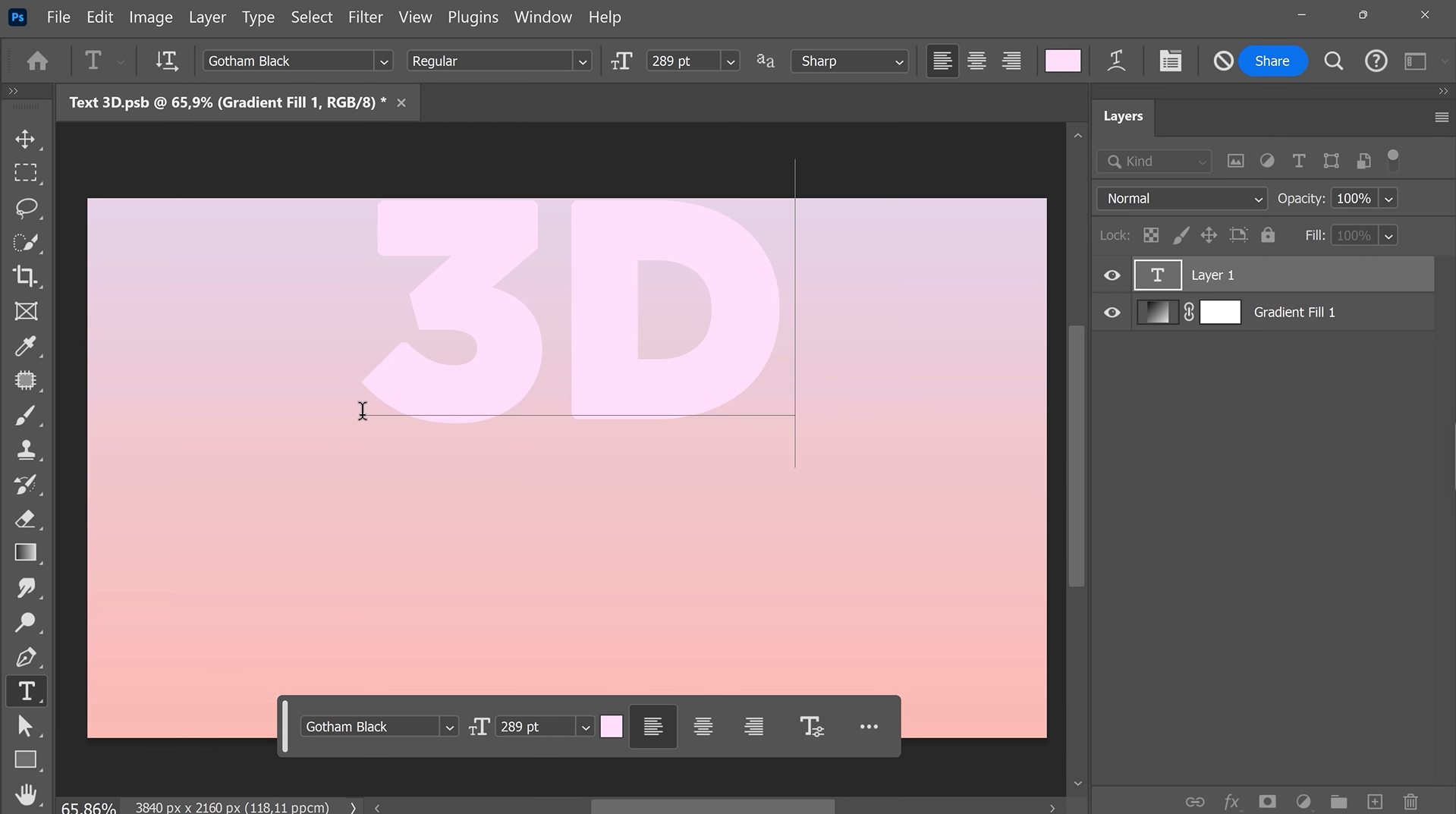Select the Gradient tool
Image resolution: width=1456 pixels, height=814 pixels.
click(x=25, y=553)
